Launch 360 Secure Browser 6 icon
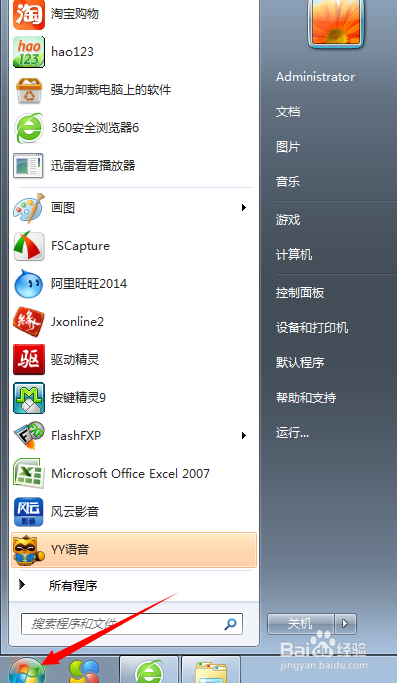Viewport: 397px width, 683px height. [x=29, y=128]
